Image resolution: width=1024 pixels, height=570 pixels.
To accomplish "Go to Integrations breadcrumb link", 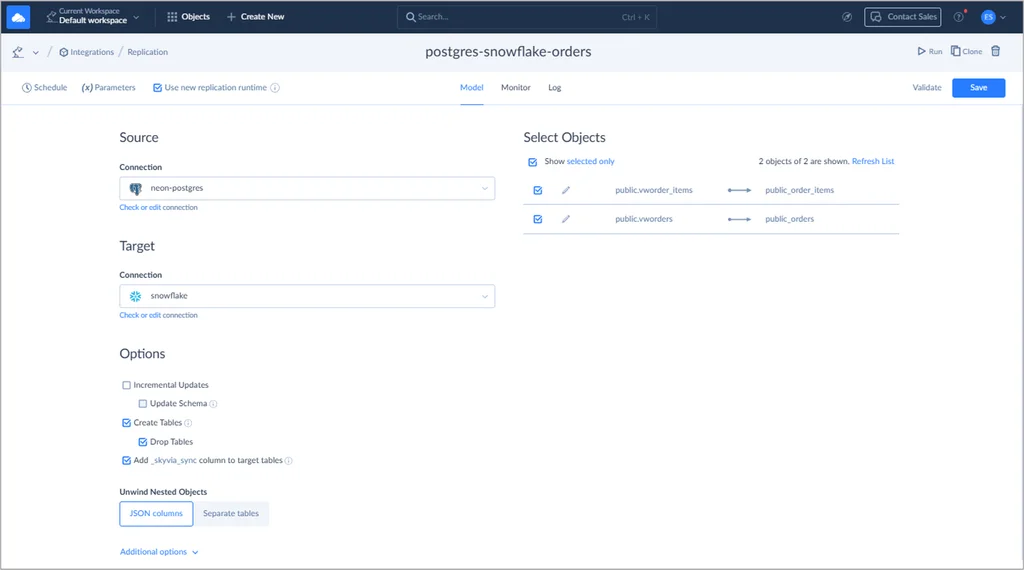I will click(86, 52).
